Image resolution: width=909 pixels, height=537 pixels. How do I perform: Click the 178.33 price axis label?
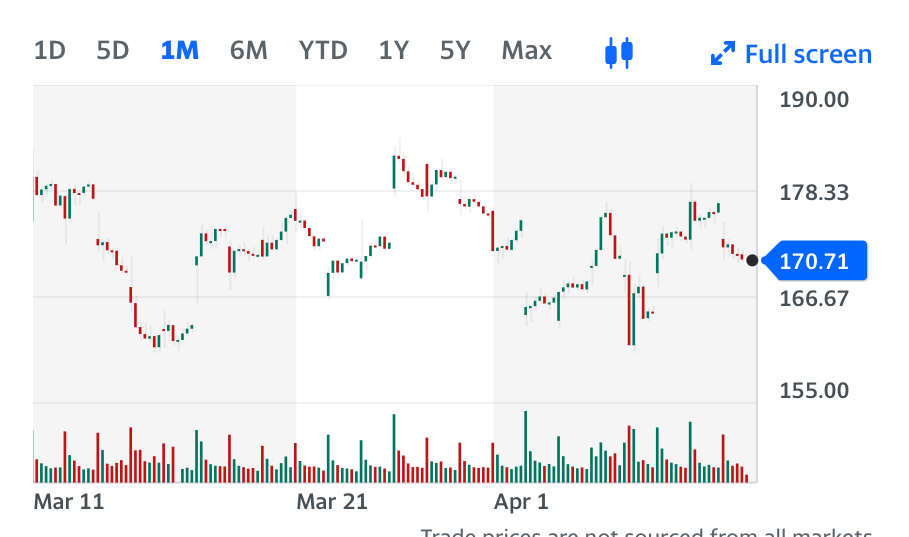pyautogui.click(x=814, y=192)
